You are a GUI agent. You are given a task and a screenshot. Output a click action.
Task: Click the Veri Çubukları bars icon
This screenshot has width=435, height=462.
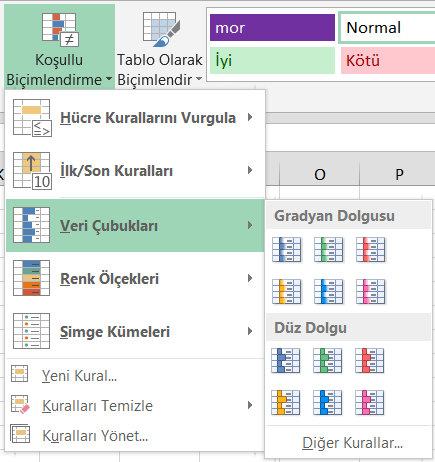coord(32,225)
